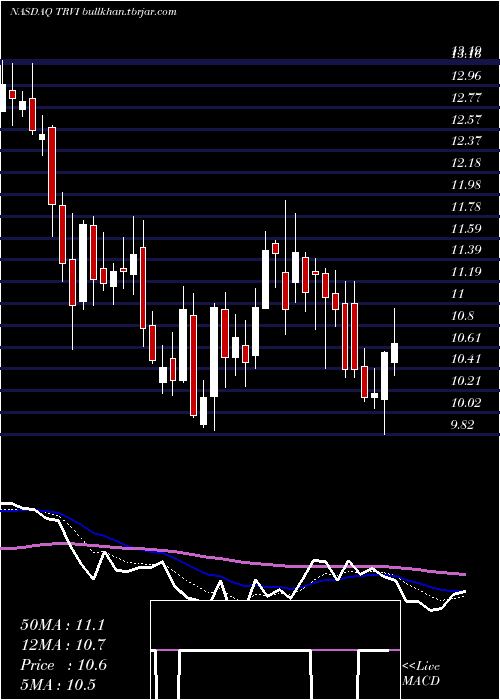
Task: Click the 10.8 price axis label
Action: (x=462, y=316)
